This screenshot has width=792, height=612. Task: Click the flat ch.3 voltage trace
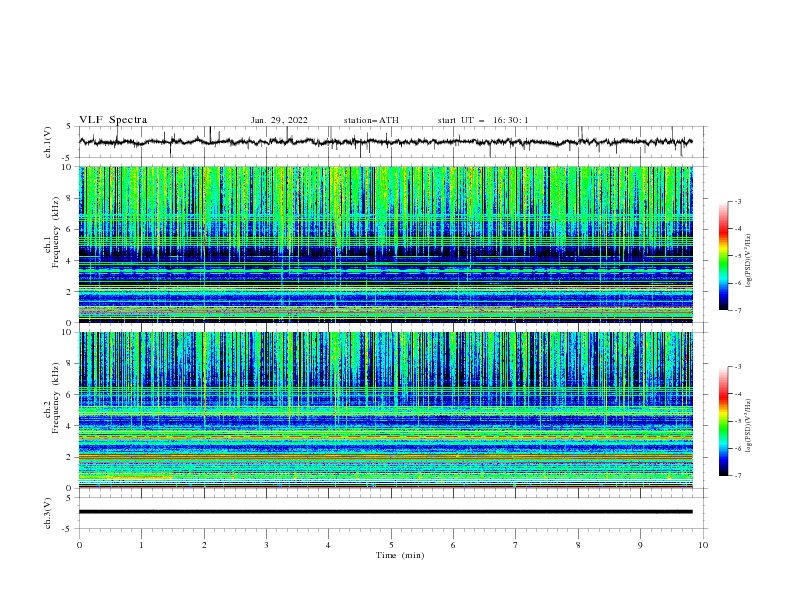coord(385,512)
